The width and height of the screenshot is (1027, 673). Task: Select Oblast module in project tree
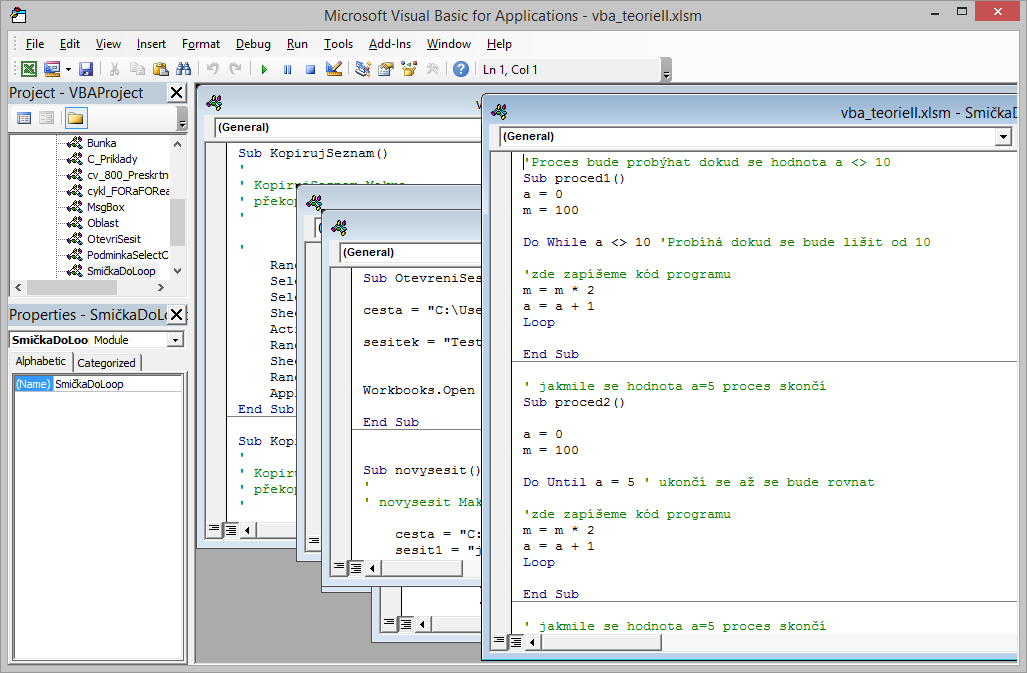click(103, 223)
